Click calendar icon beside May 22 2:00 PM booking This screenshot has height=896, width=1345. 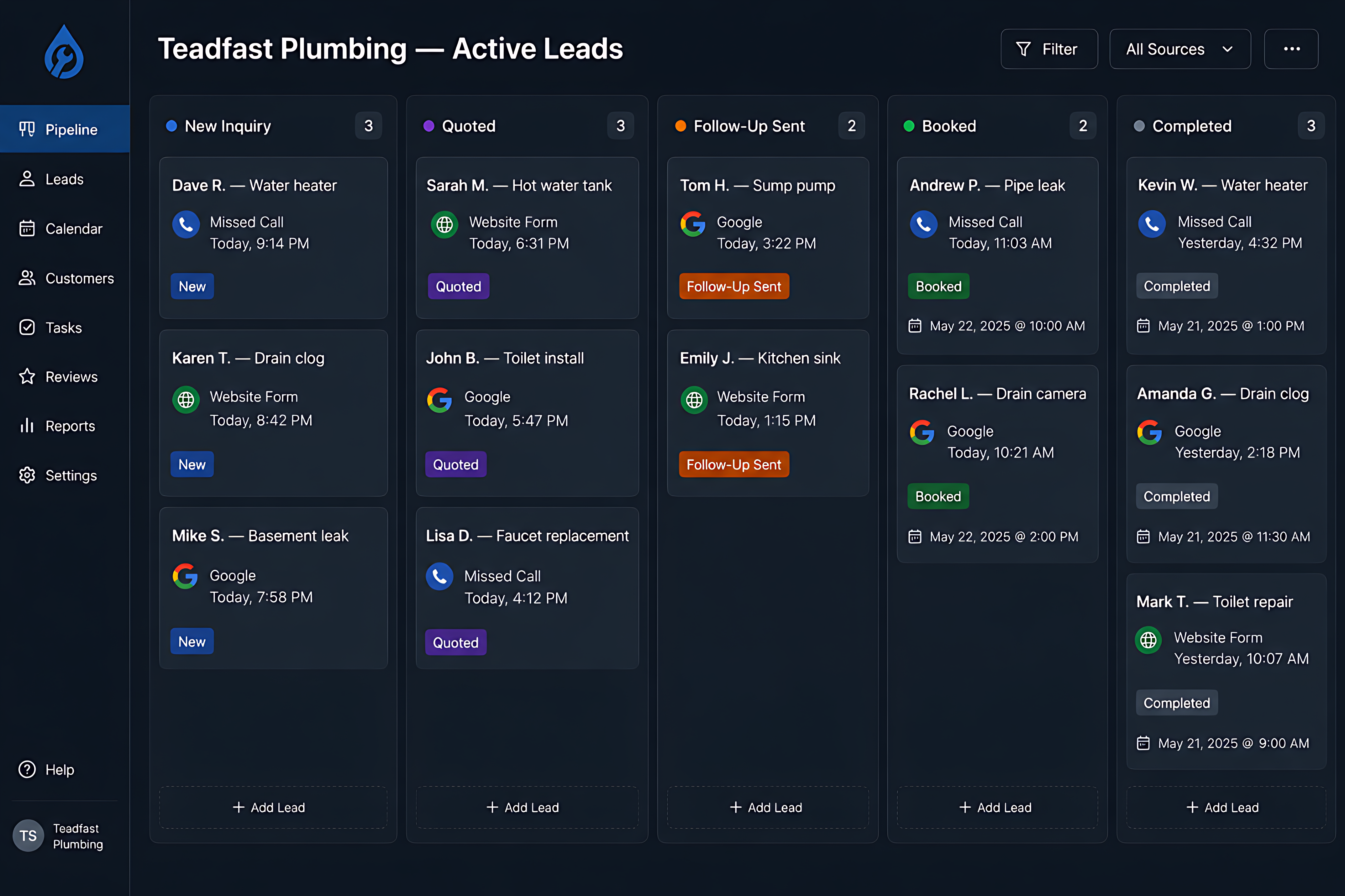point(915,536)
